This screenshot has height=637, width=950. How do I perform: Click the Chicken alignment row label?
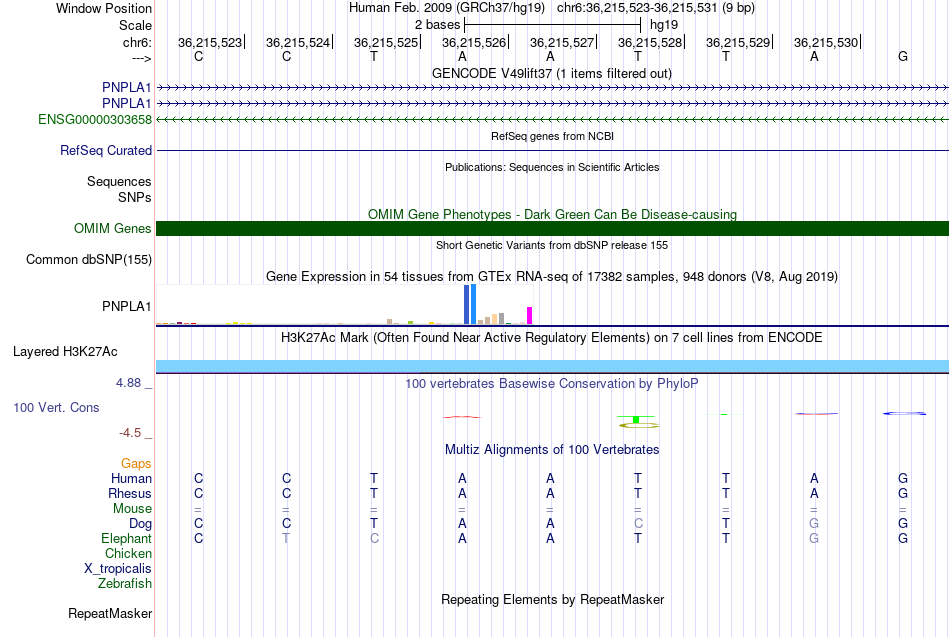(128, 553)
